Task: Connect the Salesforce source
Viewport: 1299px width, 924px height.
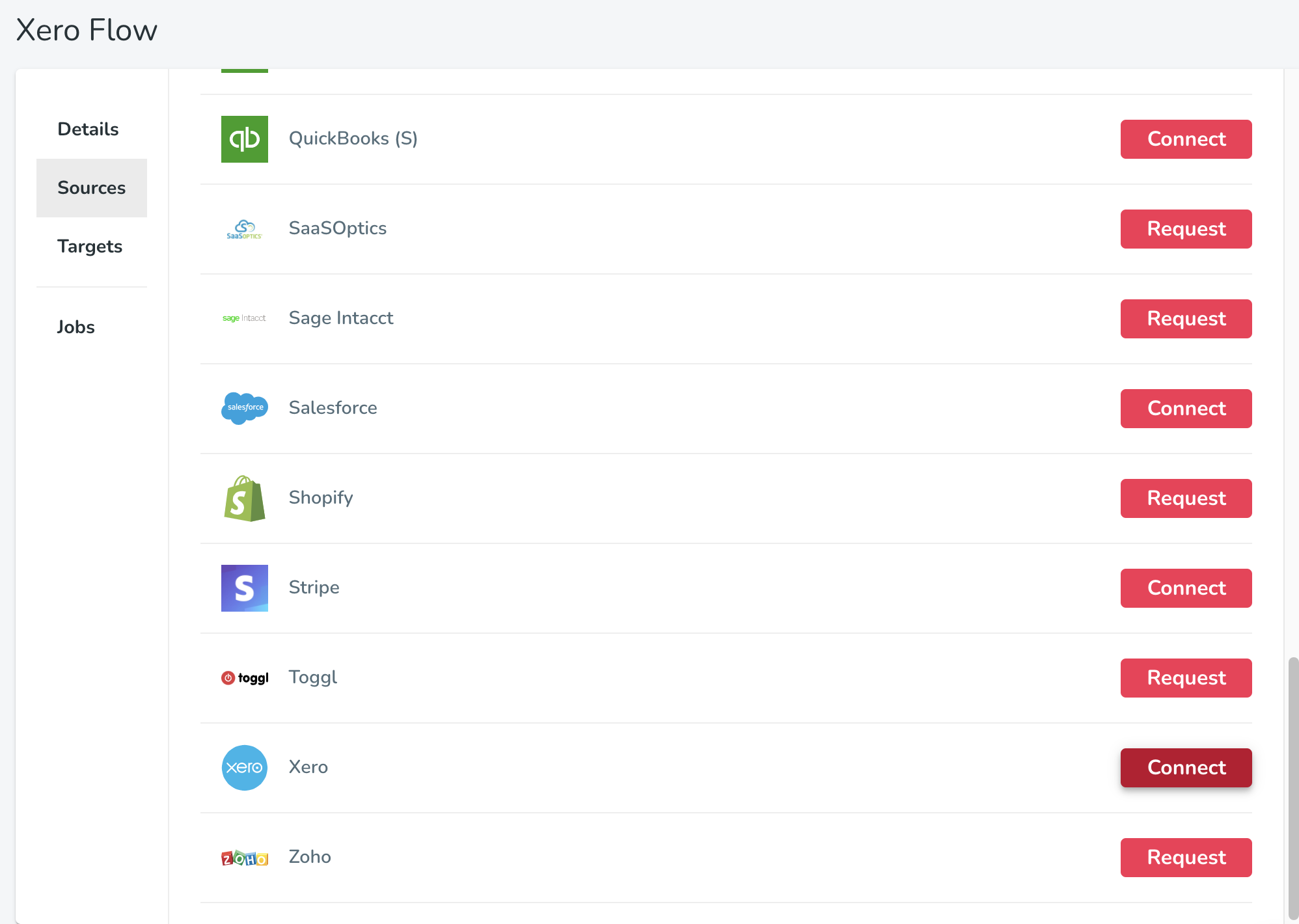Action: pos(1186,409)
